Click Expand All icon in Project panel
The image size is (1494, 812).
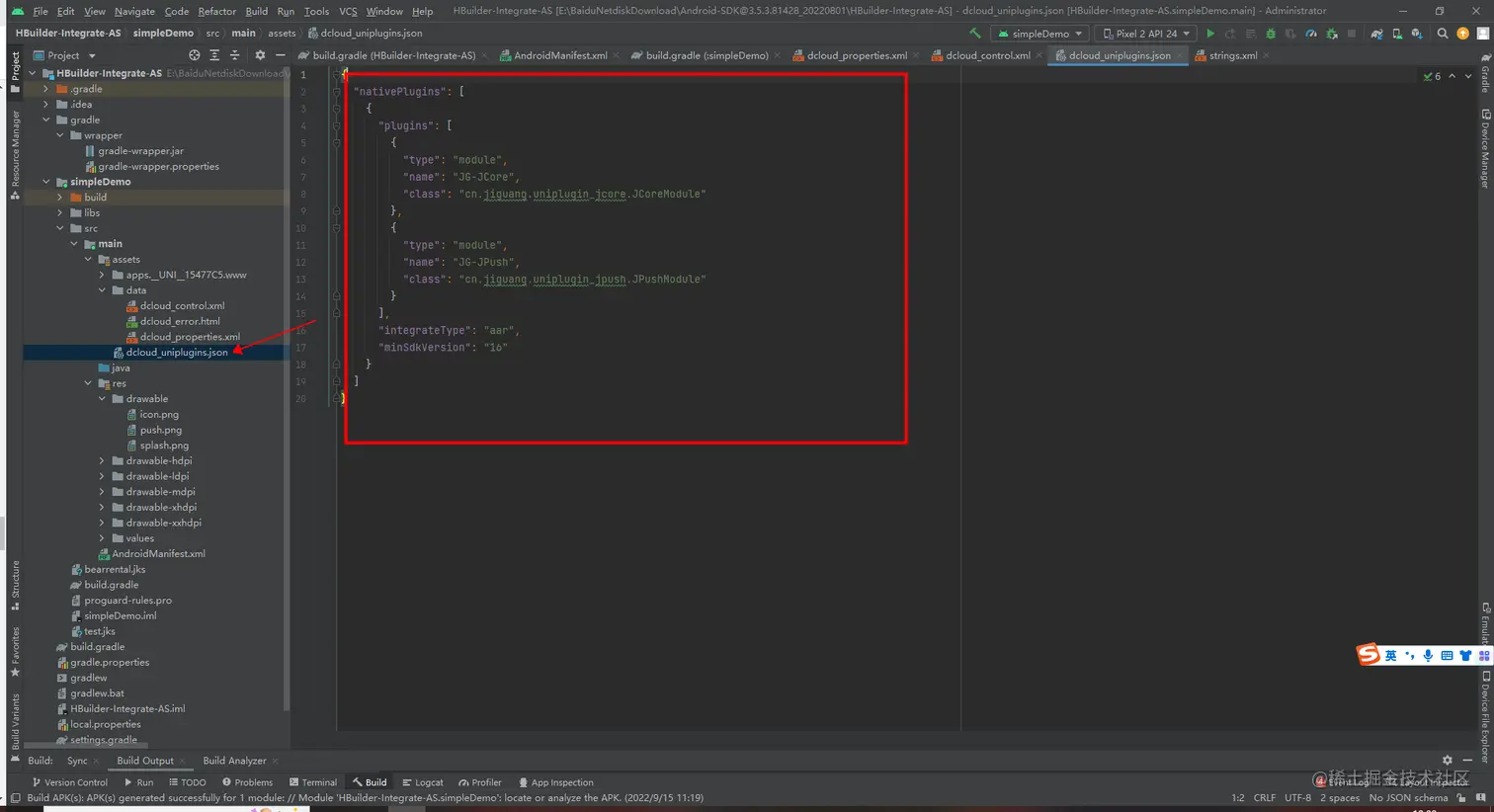(x=214, y=55)
